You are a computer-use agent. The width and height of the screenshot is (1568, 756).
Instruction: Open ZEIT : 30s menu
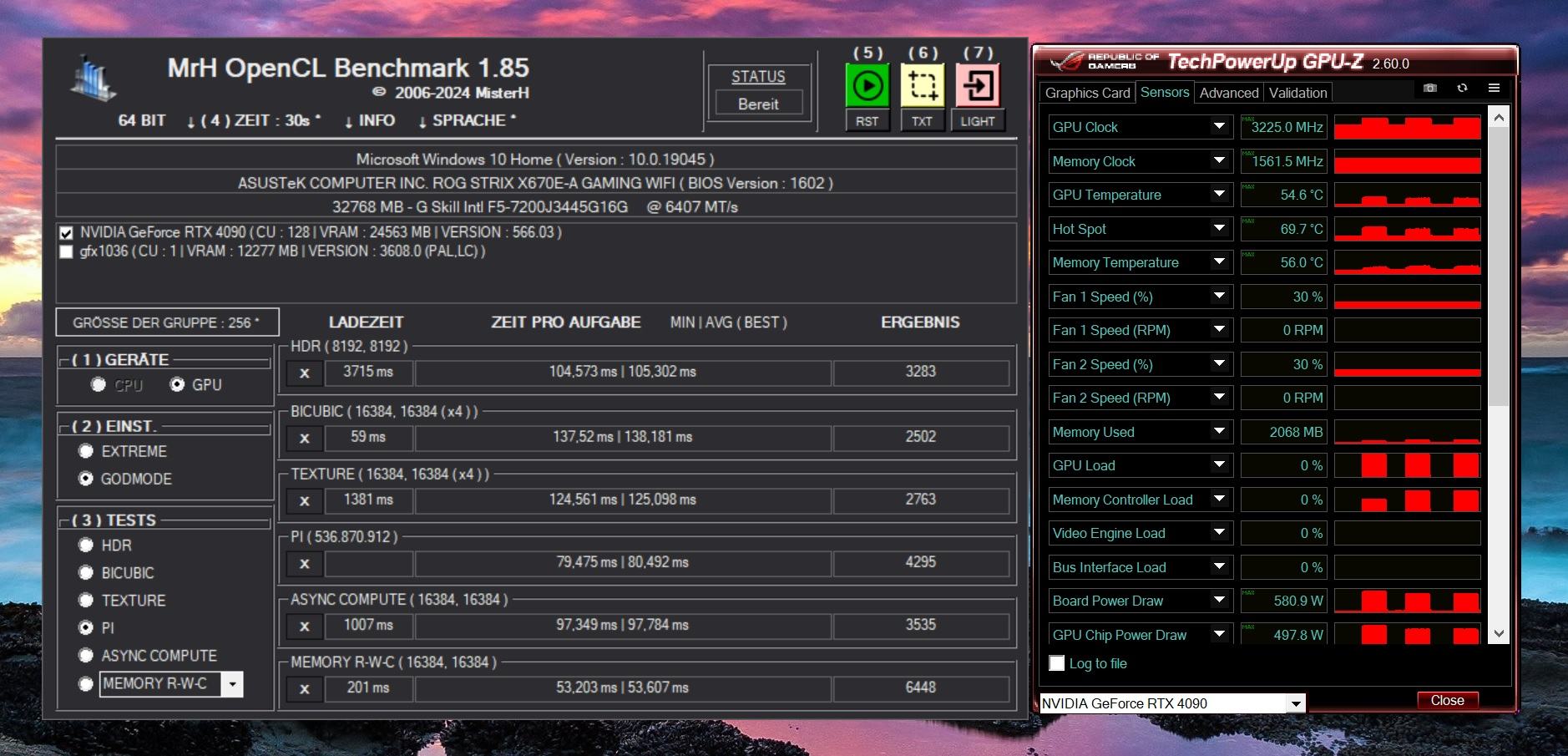tap(254, 120)
